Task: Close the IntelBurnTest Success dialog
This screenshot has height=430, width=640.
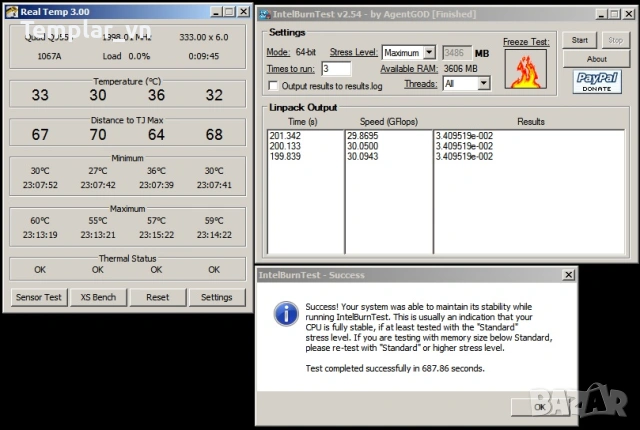Action: pyautogui.click(x=568, y=275)
